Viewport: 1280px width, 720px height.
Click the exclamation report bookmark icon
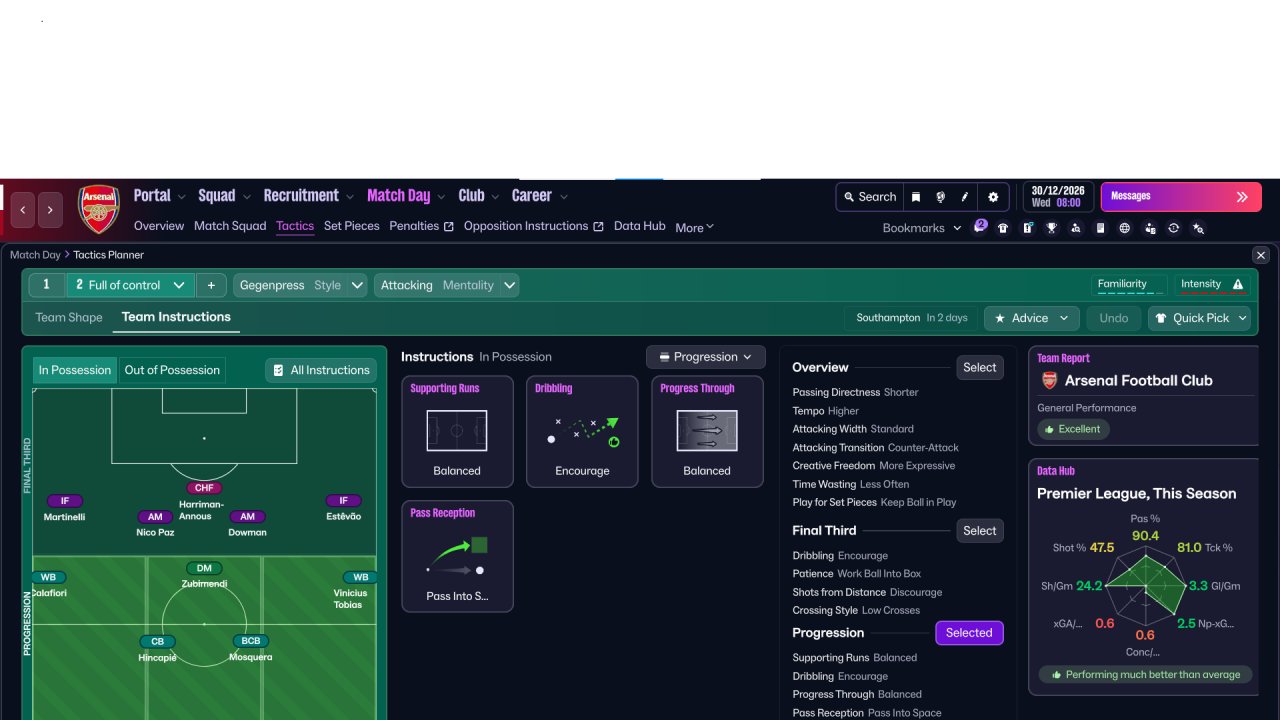pos(1027,228)
